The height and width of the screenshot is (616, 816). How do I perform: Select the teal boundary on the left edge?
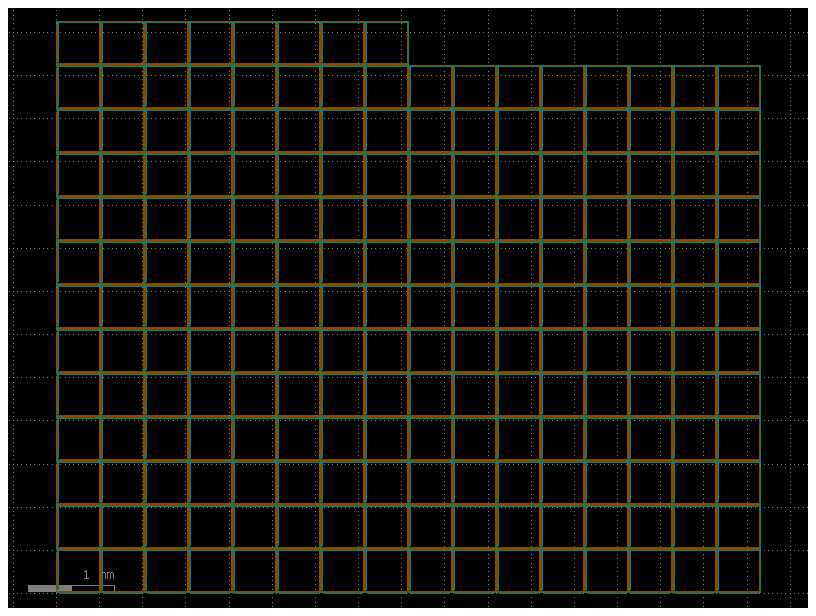click(57, 300)
